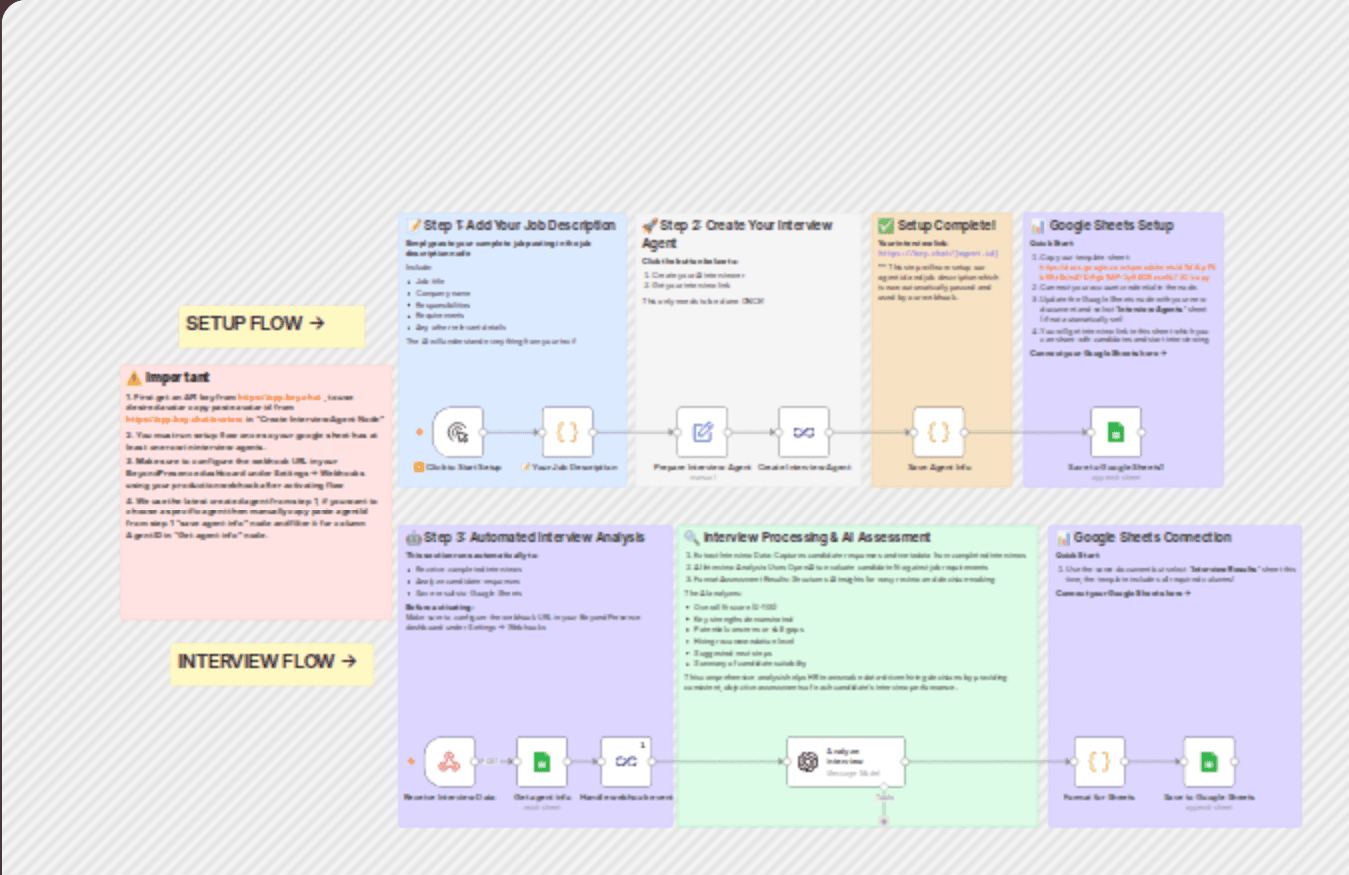Viewport: 1349px width, 875px height.
Task: Open the Prepare Interview Agent edit node
Action: pos(702,432)
